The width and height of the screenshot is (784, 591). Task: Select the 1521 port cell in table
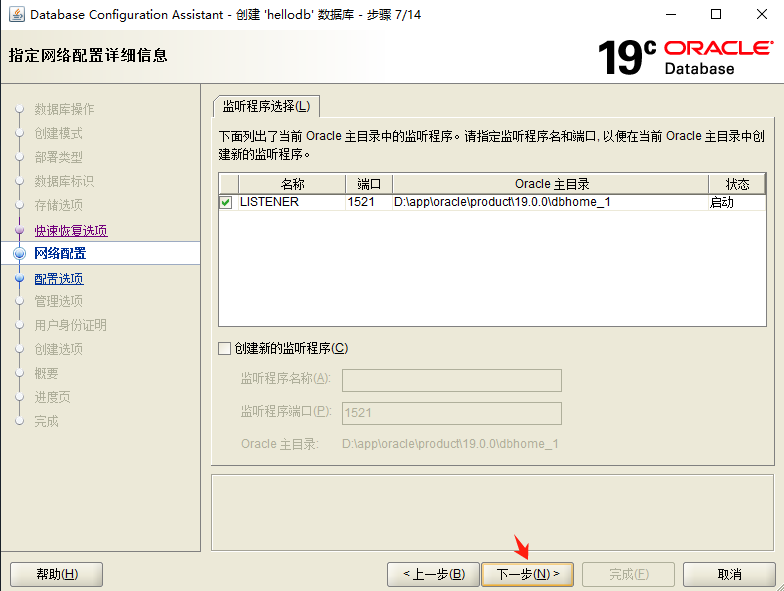point(369,202)
